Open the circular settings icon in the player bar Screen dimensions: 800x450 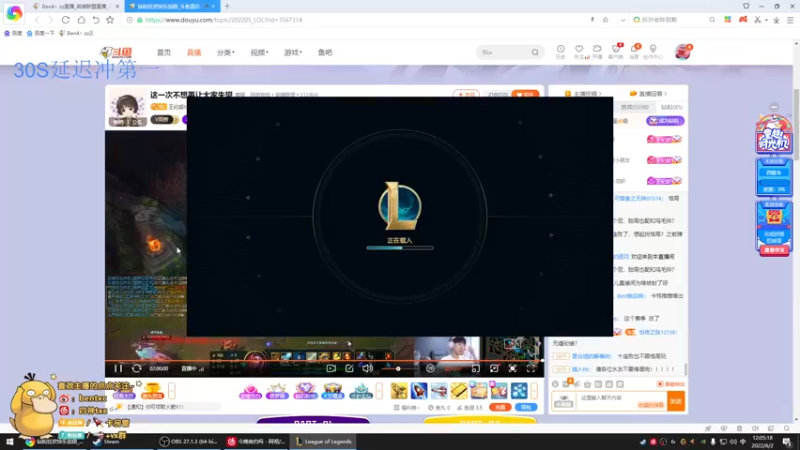430,368
